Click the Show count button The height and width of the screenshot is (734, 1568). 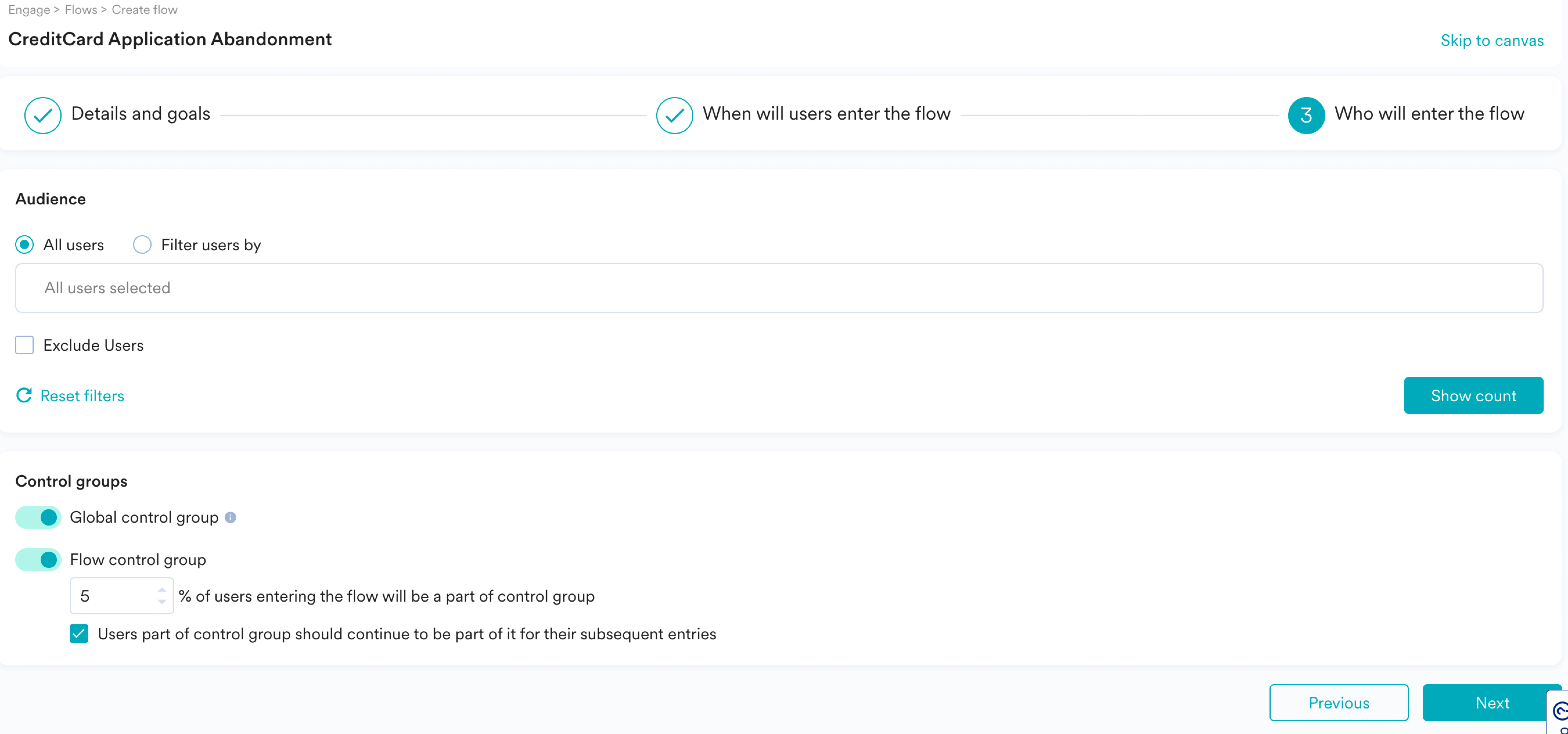click(x=1473, y=396)
